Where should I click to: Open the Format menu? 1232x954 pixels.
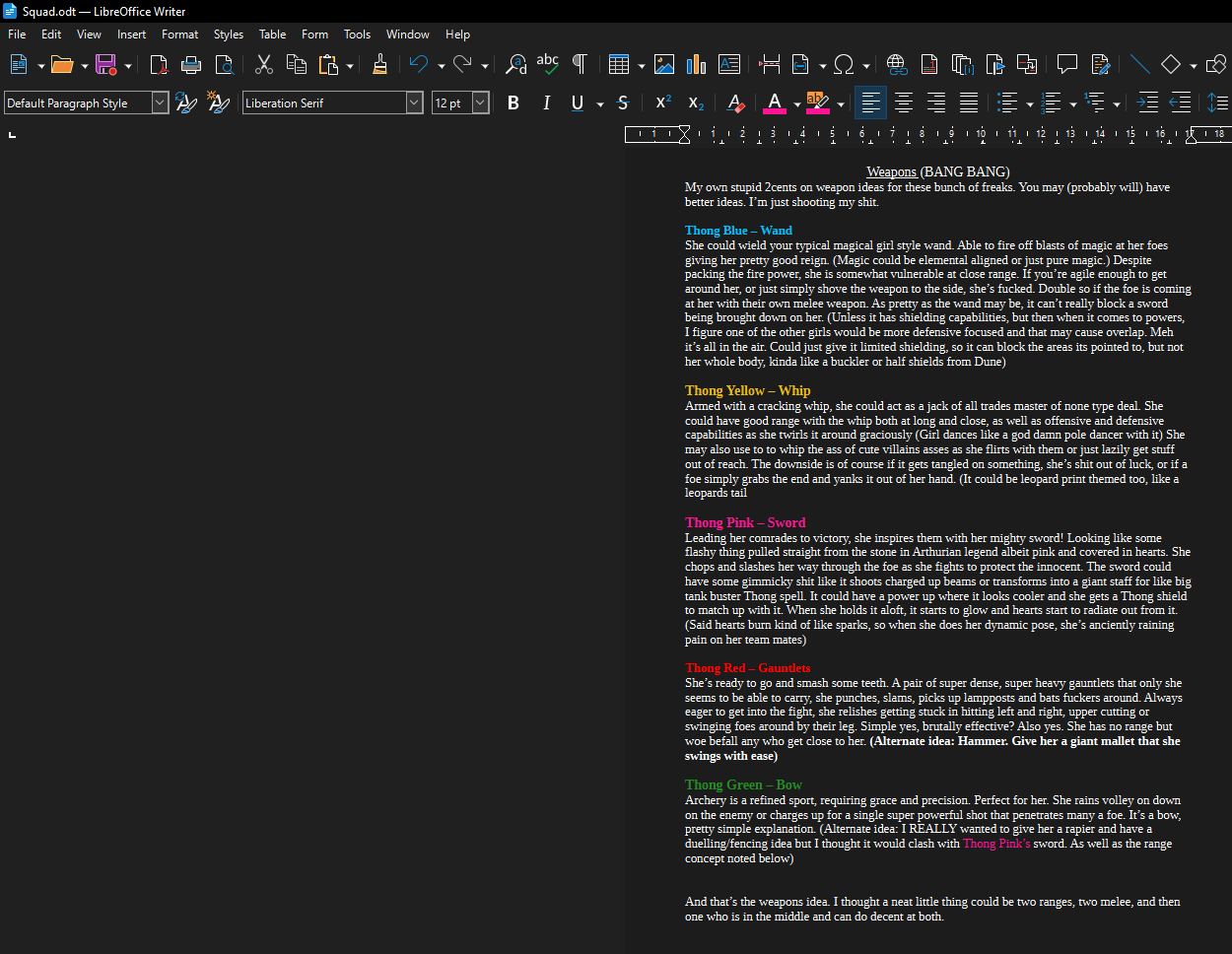pyautogui.click(x=180, y=34)
